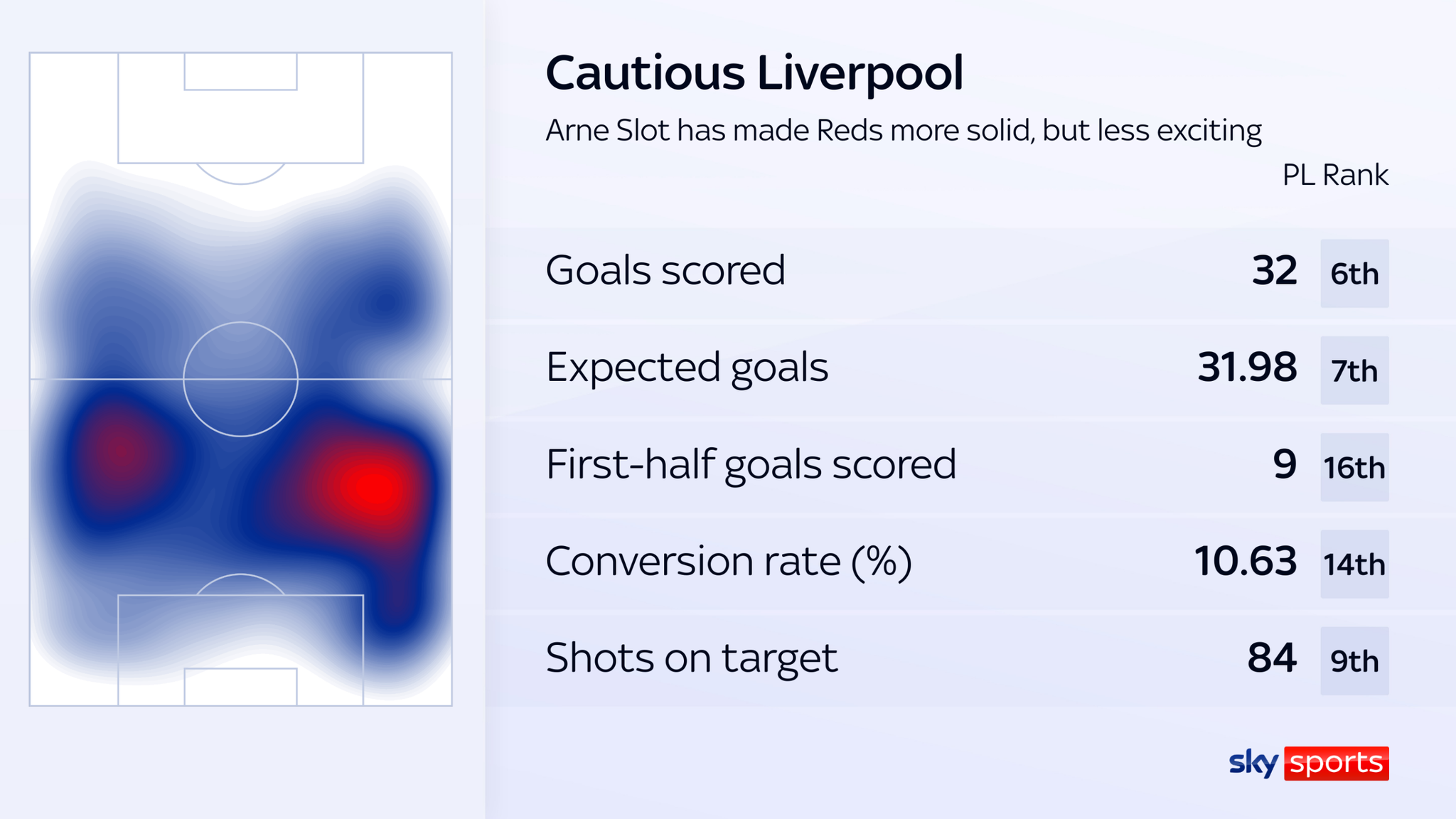Screen dimensions: 1456x819
Task: Click the top six-yard box
Action: point(240,72)
